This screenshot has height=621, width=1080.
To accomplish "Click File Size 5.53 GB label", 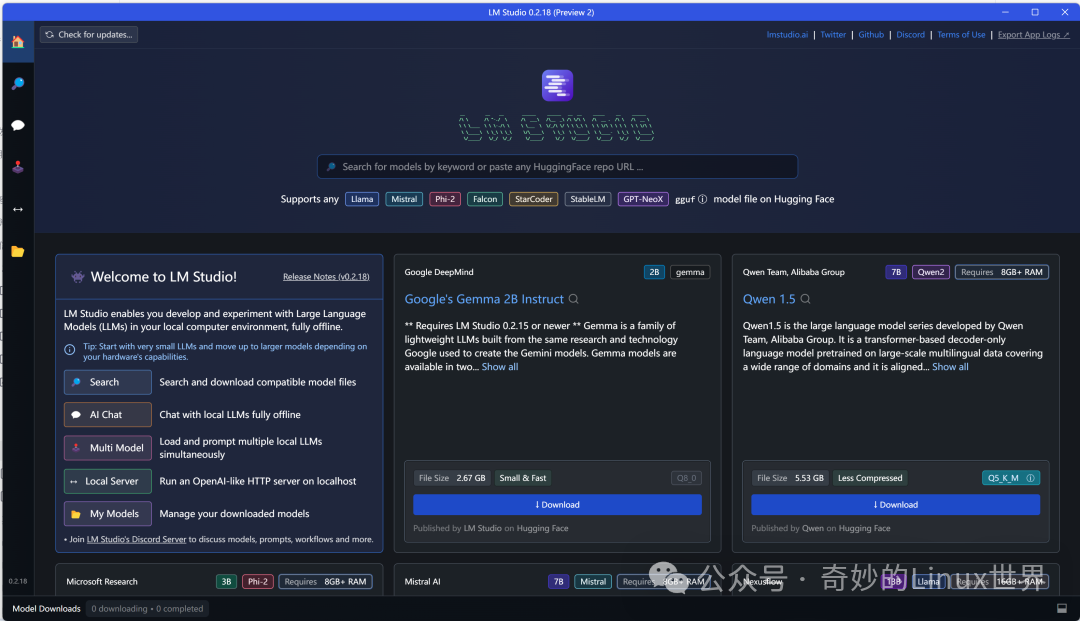I will [790, 478].
